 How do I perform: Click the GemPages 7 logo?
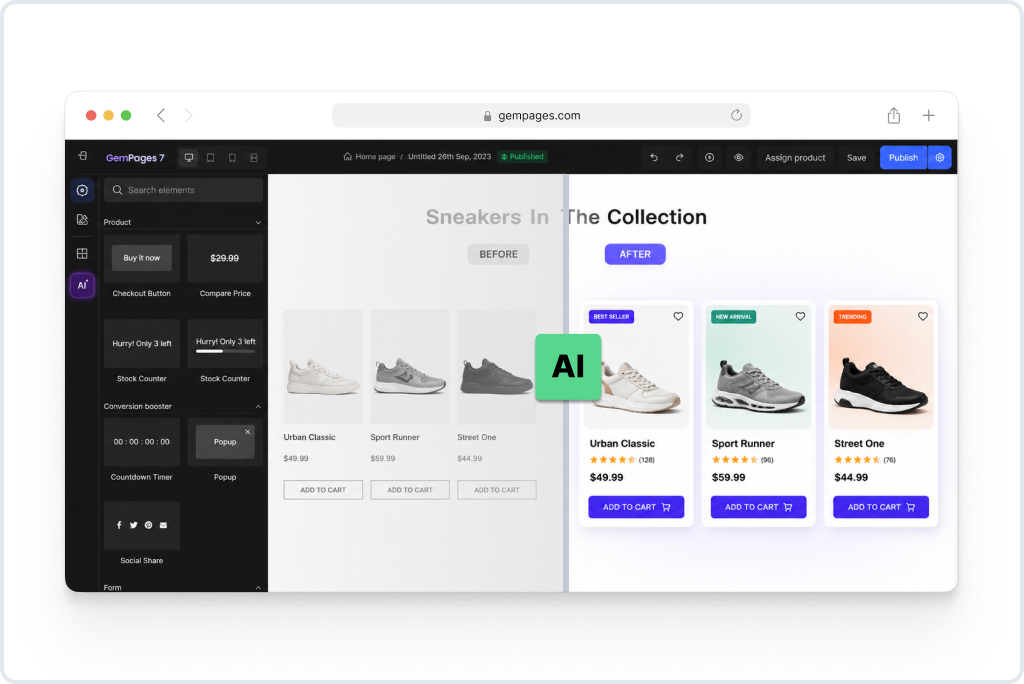point(135,158)
